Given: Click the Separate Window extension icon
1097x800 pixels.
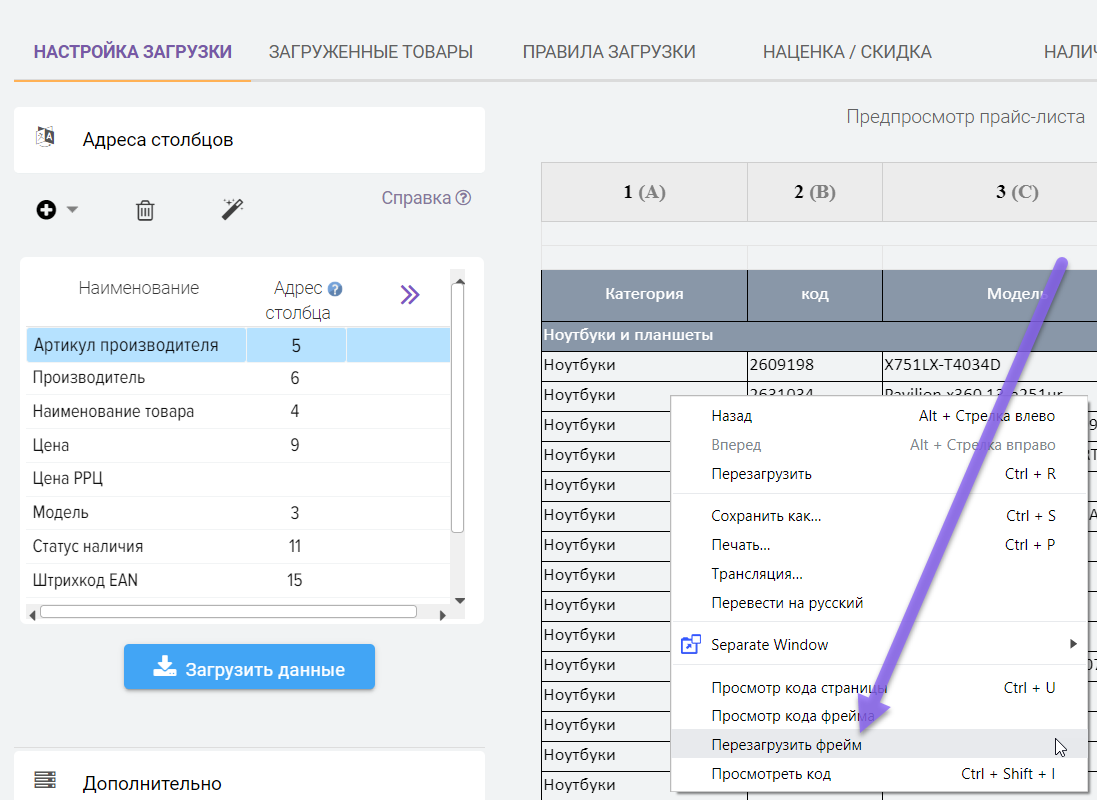Looking at the screenshot, I should [690, 645].
